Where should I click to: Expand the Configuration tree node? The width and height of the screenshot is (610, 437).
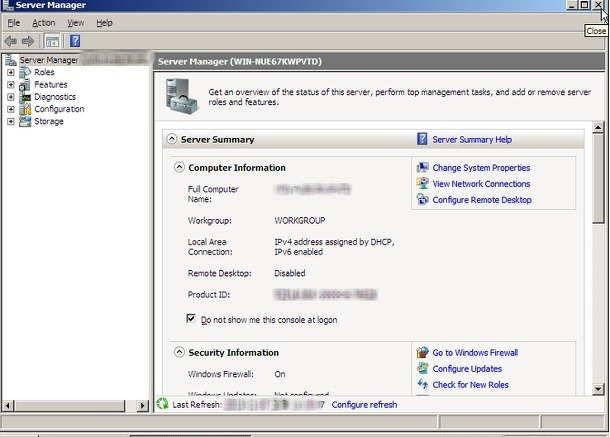click(11, 109)
